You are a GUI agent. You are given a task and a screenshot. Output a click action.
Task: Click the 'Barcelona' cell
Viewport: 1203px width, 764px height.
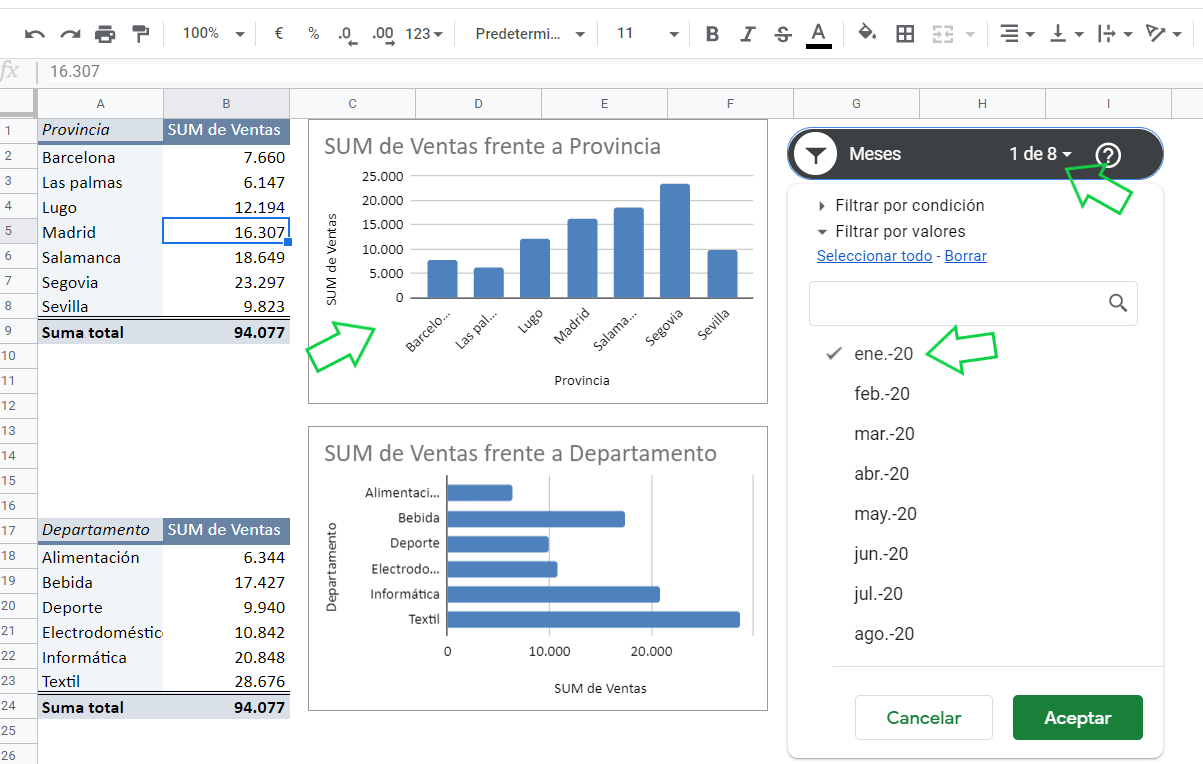coord(101,157)
